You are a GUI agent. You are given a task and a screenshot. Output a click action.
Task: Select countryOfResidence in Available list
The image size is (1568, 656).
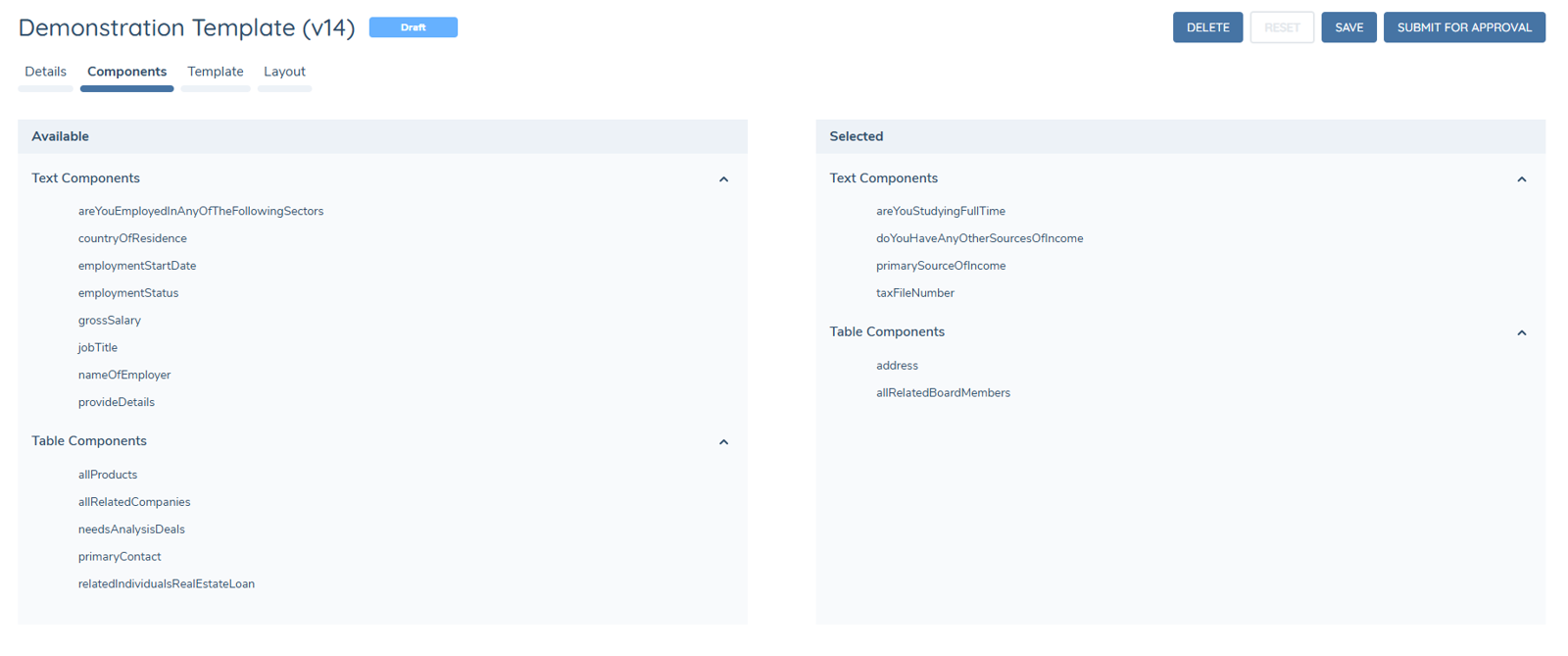click(x=132, y=238)
